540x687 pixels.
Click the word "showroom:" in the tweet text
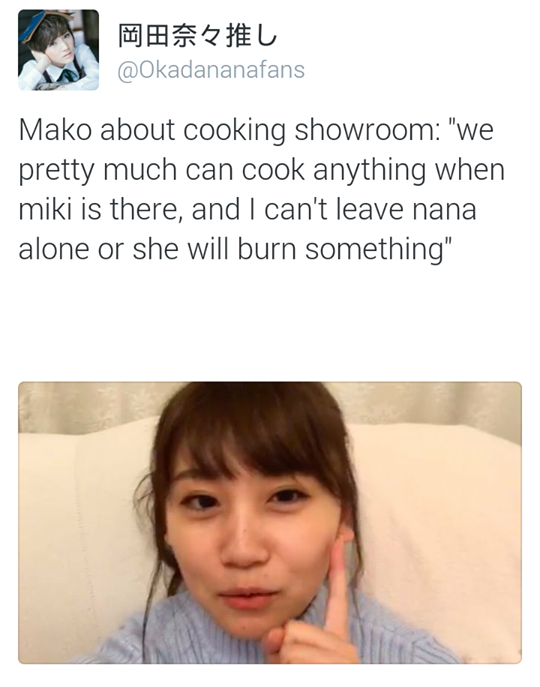coord(368,130)
